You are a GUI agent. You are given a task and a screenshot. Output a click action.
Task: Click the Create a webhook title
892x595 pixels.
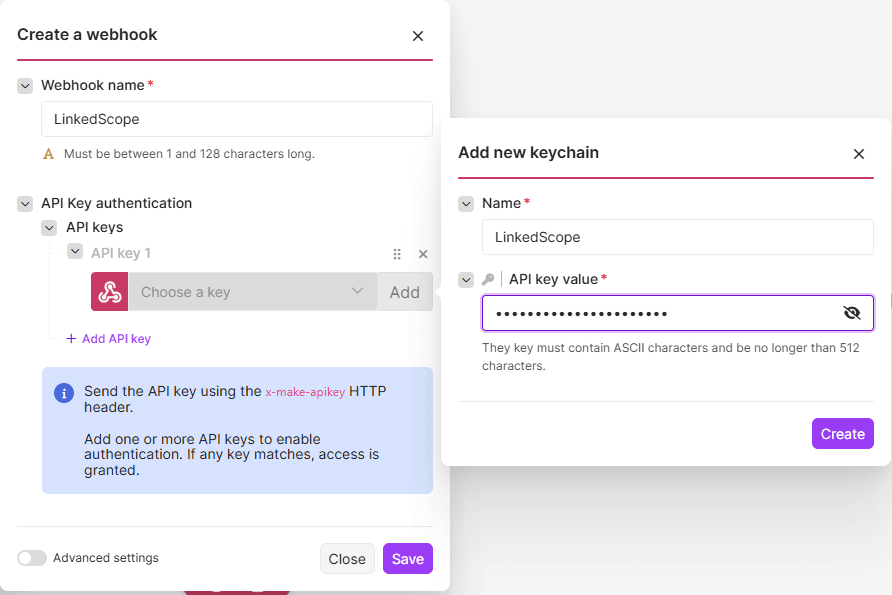pyautogui.click(x=87, y=34)
